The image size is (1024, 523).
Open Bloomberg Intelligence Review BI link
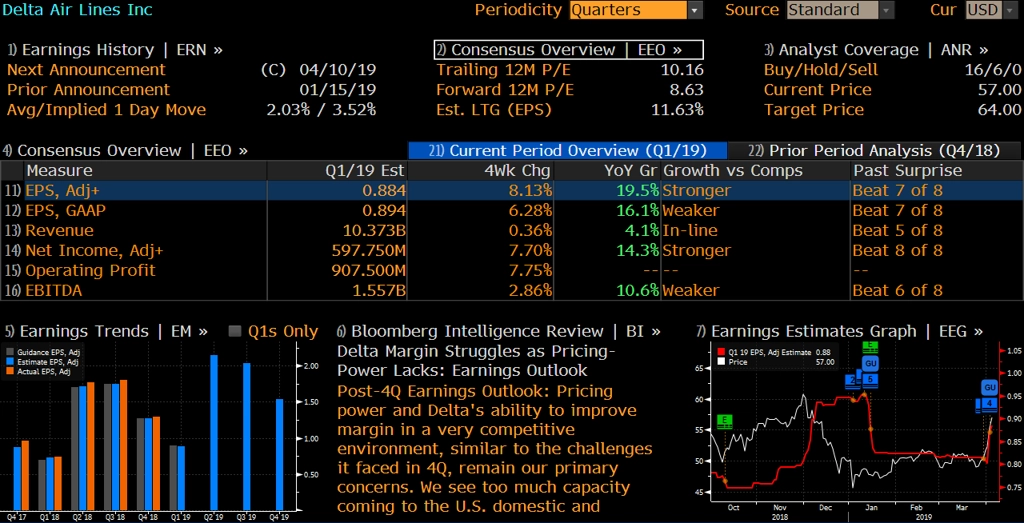[x=498, y=332]
